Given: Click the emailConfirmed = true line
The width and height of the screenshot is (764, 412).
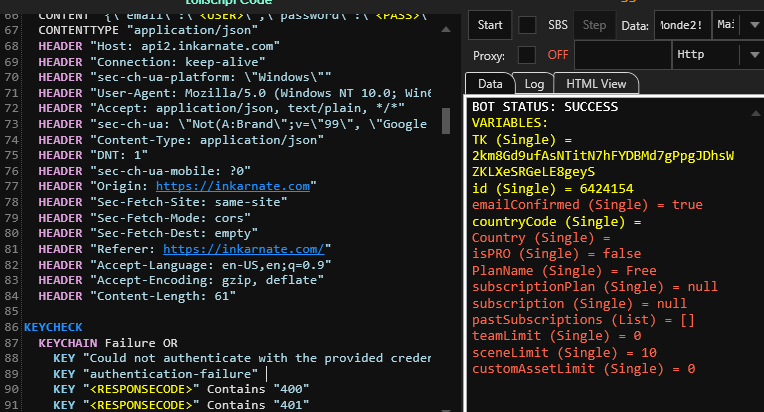Looking at the screenshot, I should click(x=587, y=205).
